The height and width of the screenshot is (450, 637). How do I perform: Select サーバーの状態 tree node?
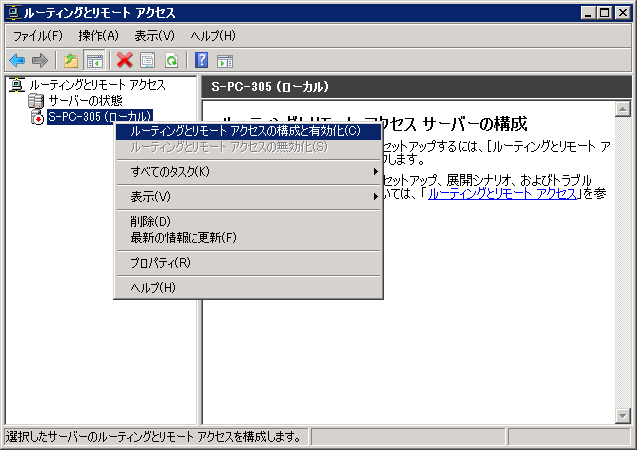(x=85, y=101)
